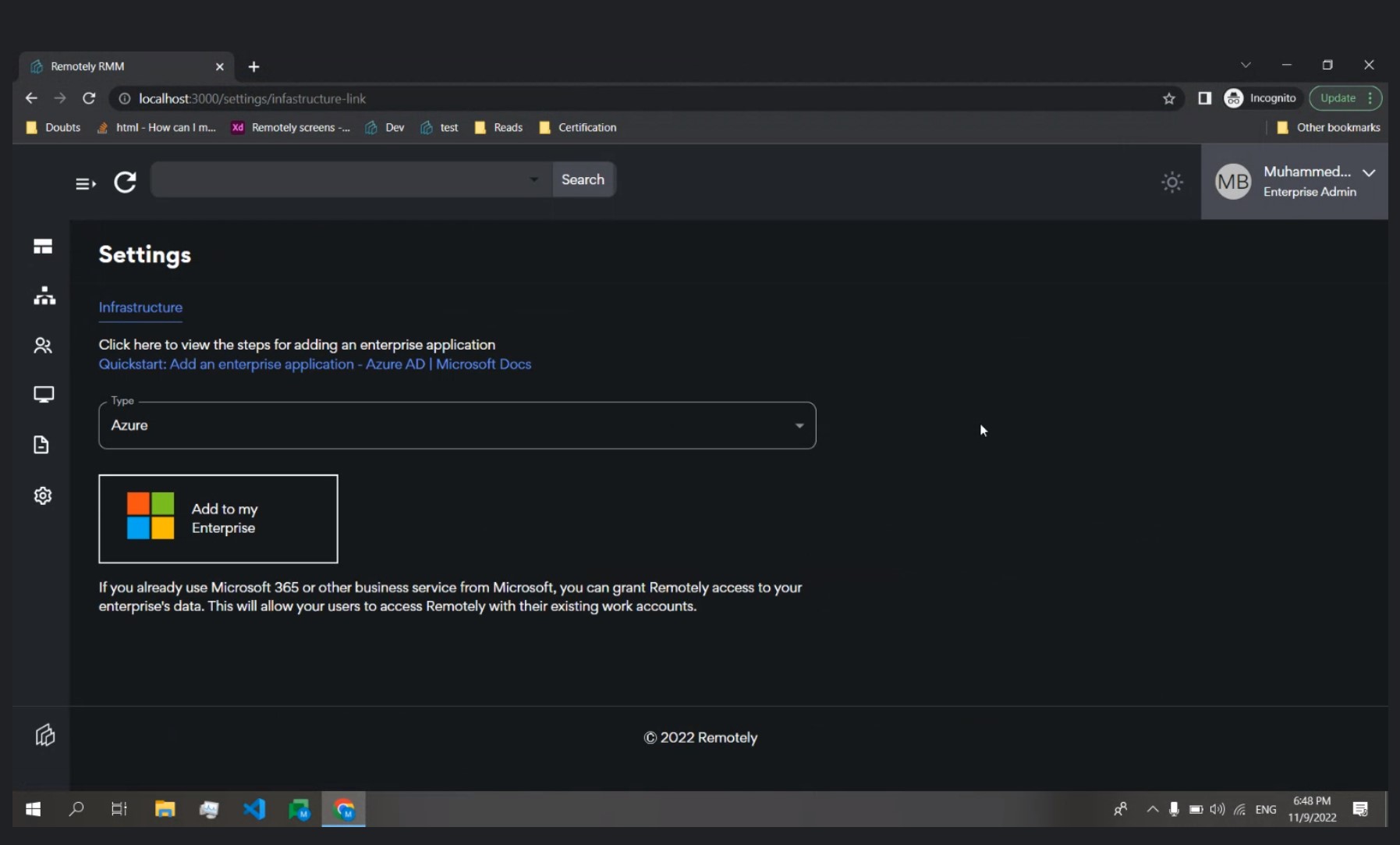Open the reports document sidebar icon
This screenshot has height=845, width=1400.
tap(42, 445)
